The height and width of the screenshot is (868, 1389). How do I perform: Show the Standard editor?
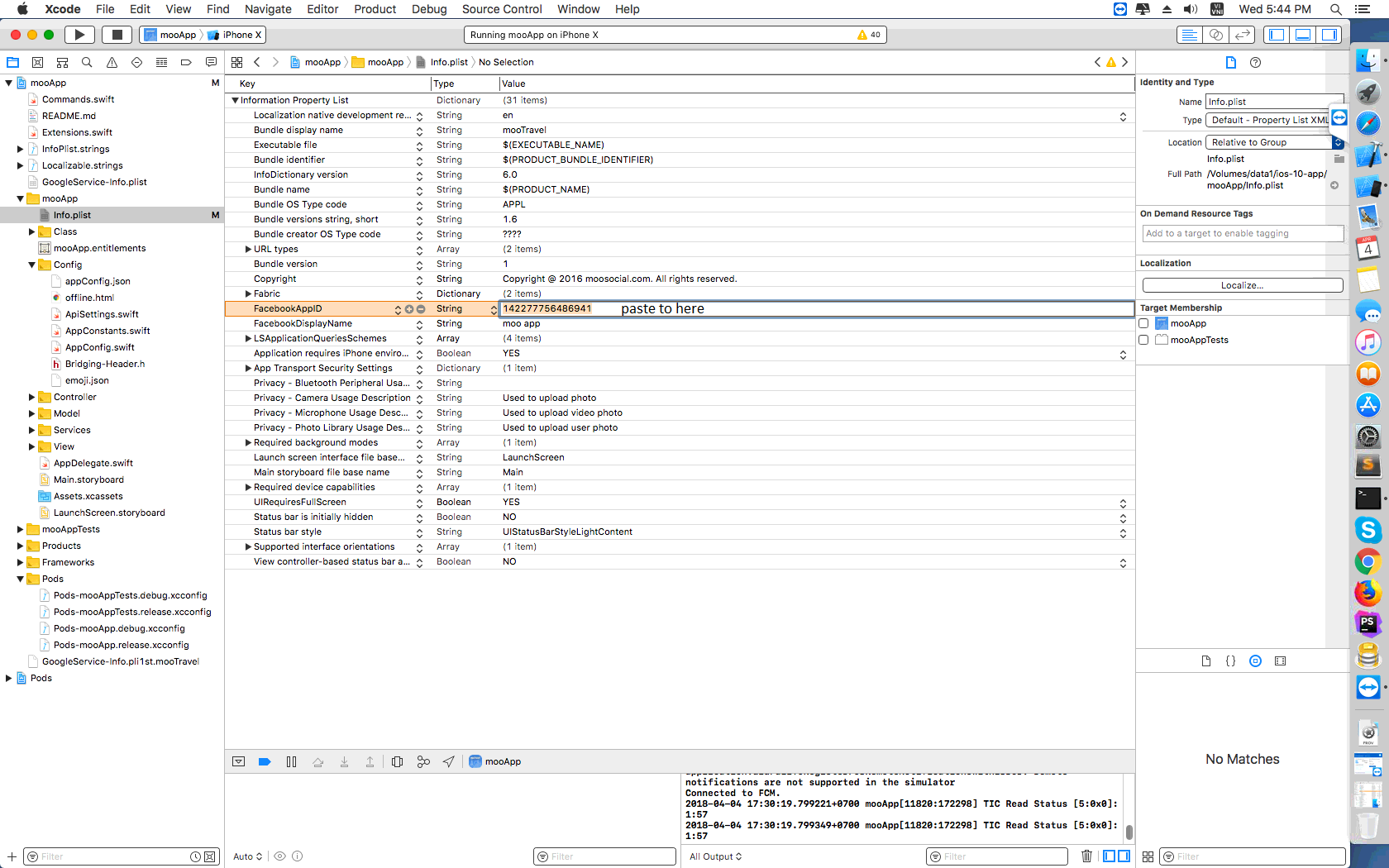[x=1189, y=35]
